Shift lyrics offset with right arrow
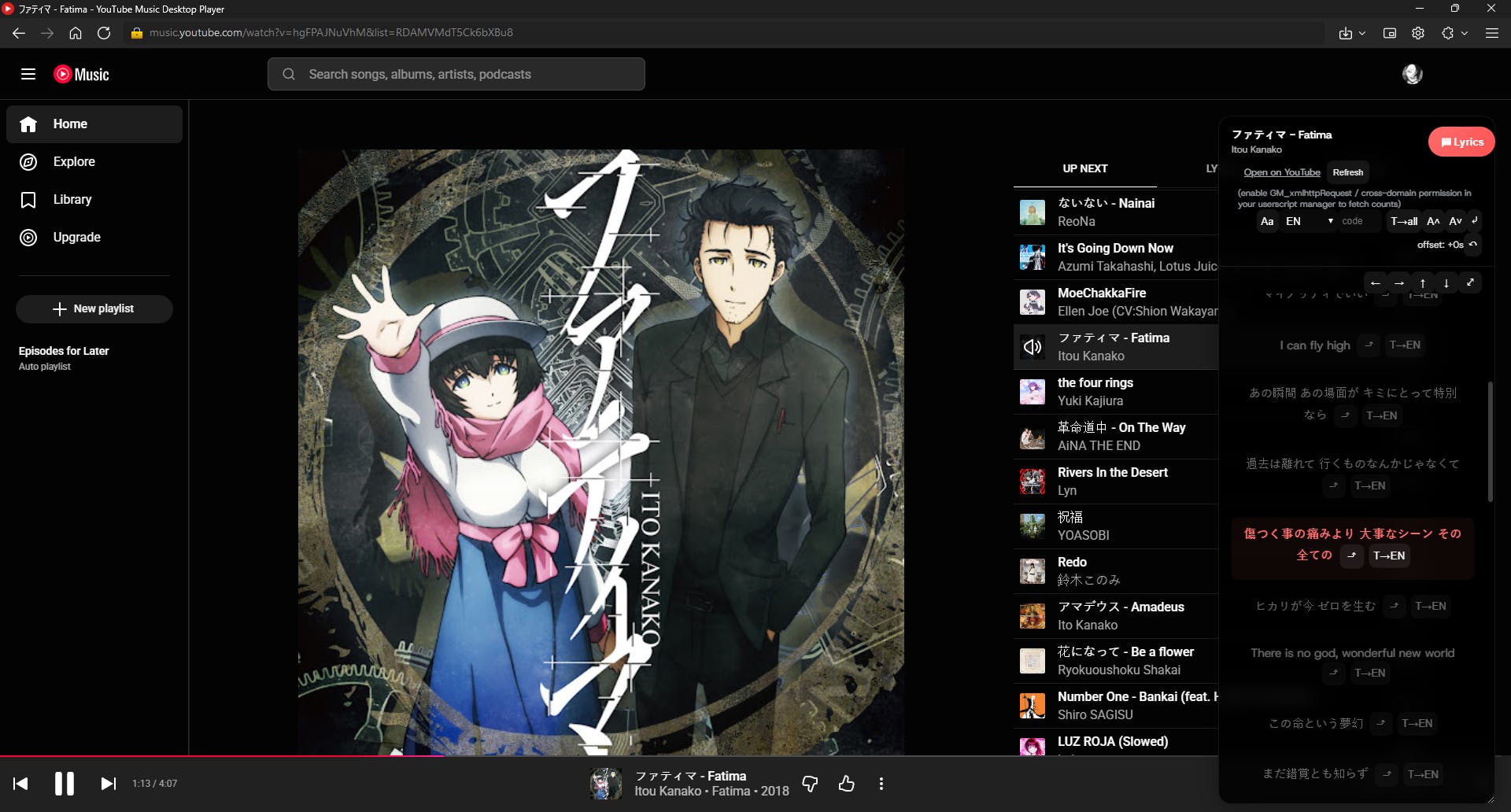This screenshot has height=812, width=1511. coord(1398,283)
